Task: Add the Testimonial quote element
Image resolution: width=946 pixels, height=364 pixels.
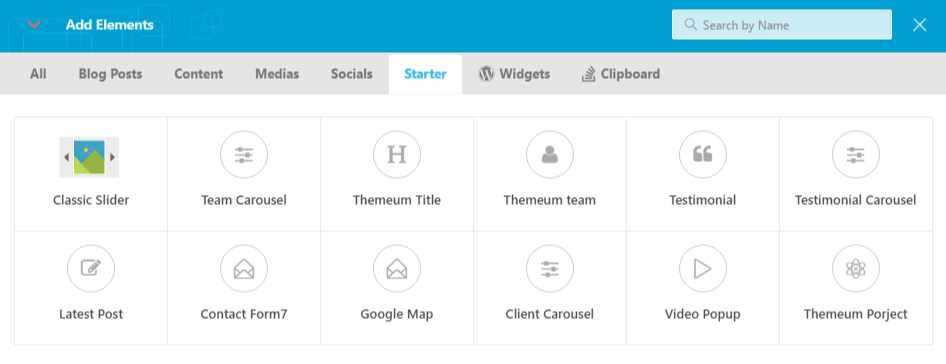Action: (703, 173)
